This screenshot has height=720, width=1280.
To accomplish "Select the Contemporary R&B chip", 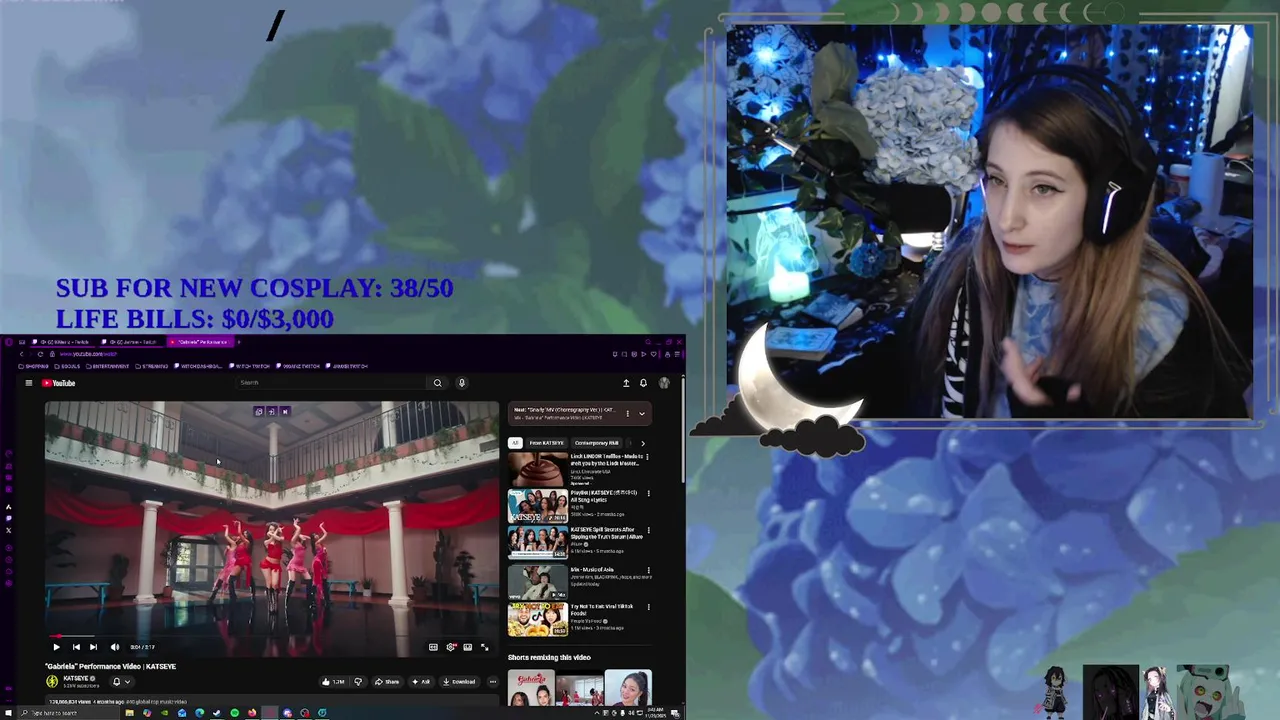I will point(597,443).
